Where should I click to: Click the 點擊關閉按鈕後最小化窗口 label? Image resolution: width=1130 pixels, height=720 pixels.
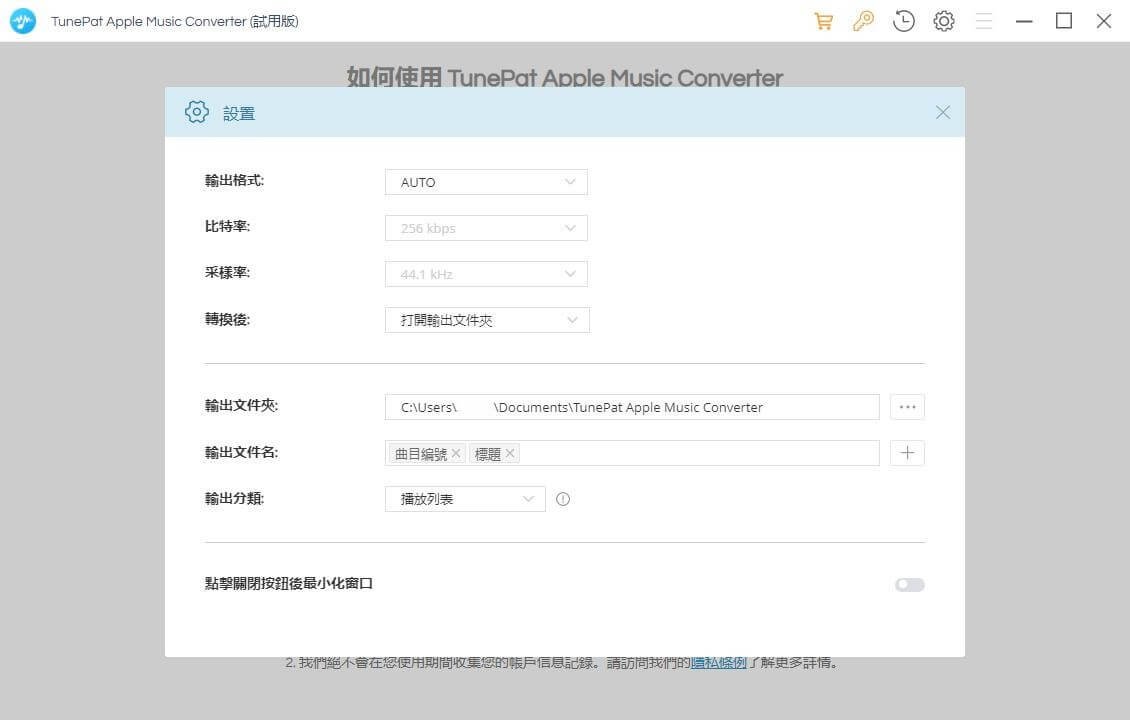[x=288, y=583]
